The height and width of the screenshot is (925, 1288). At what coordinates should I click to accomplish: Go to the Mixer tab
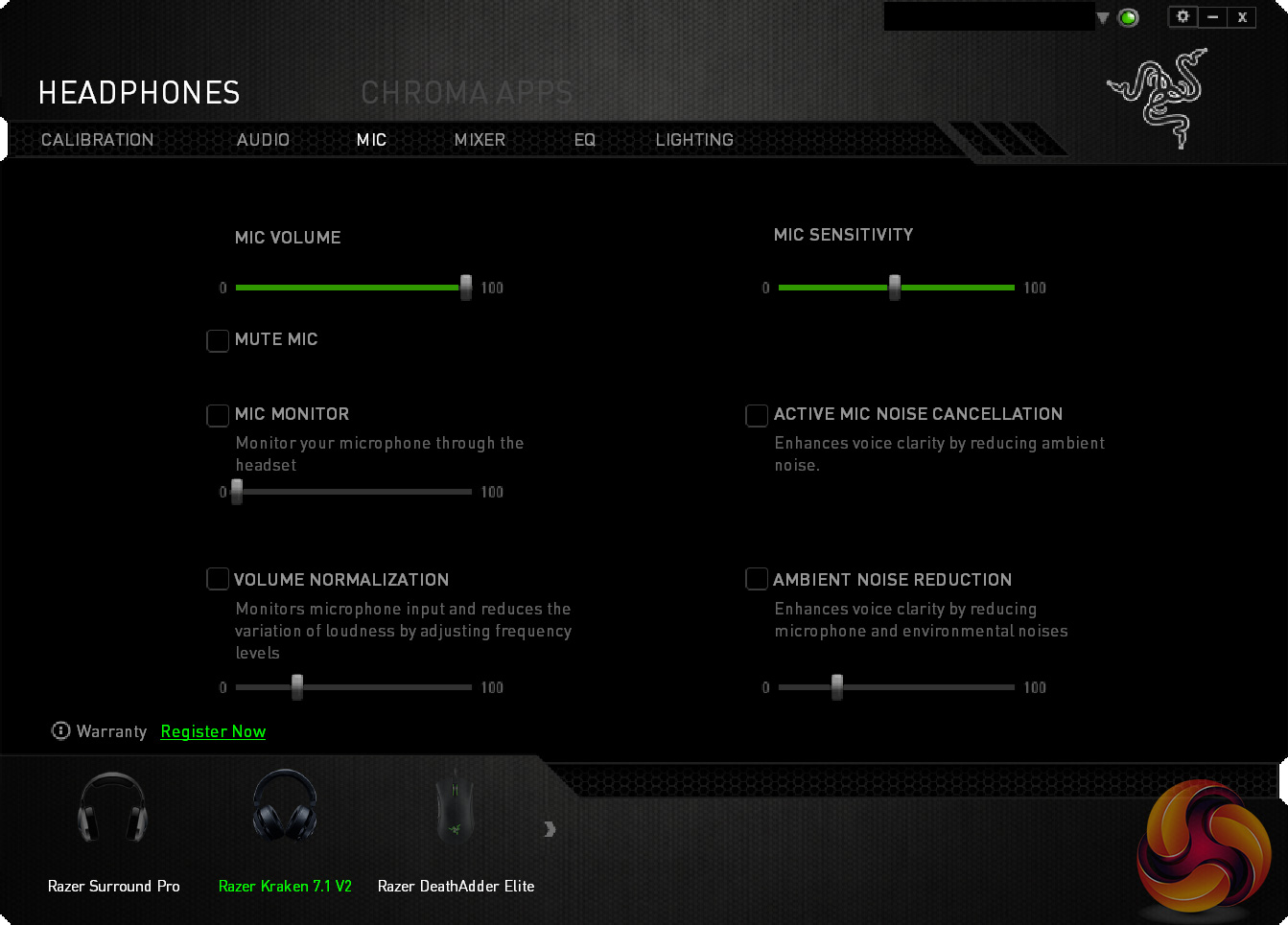[x=480, y=140]
